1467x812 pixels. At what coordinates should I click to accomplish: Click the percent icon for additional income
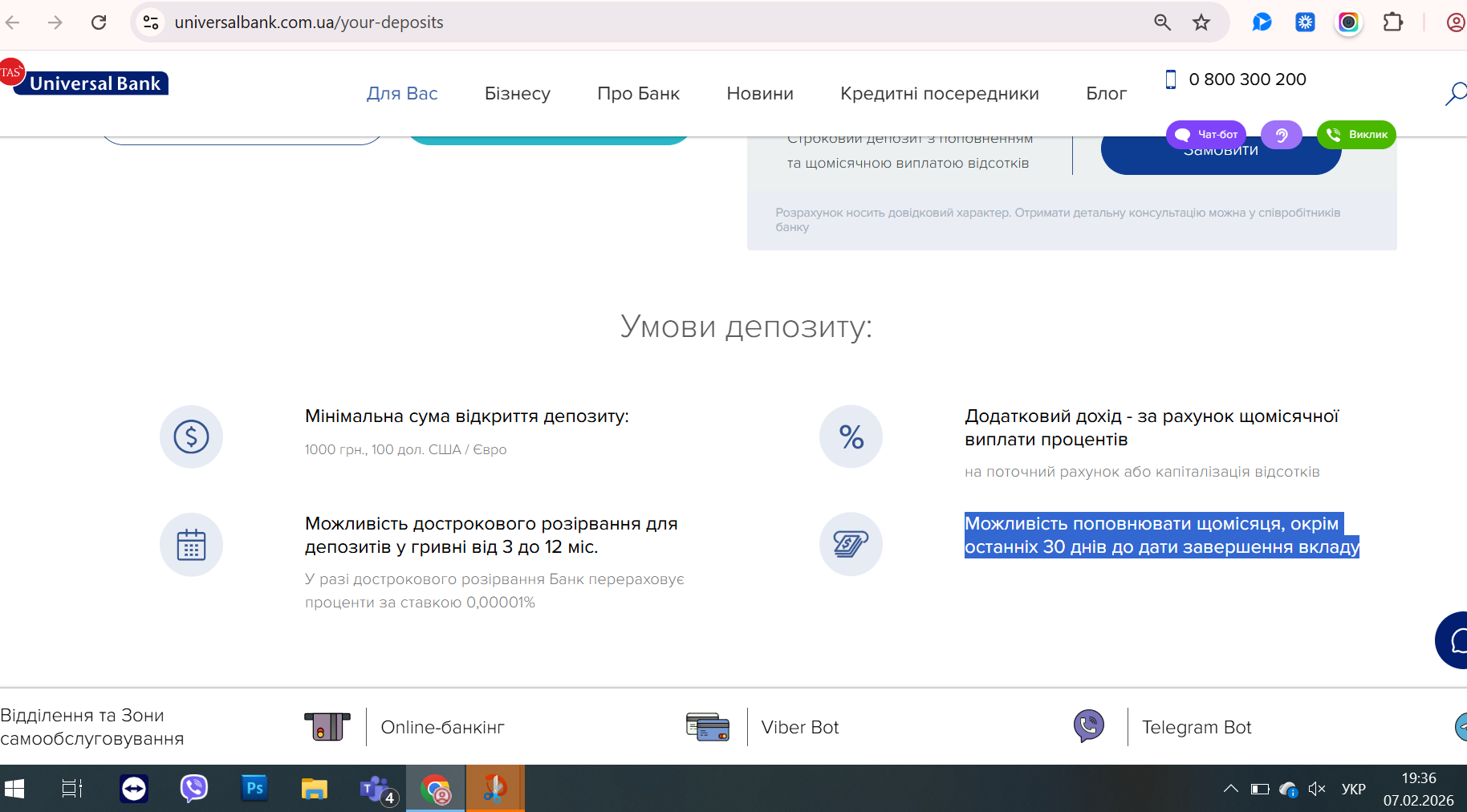851,436
